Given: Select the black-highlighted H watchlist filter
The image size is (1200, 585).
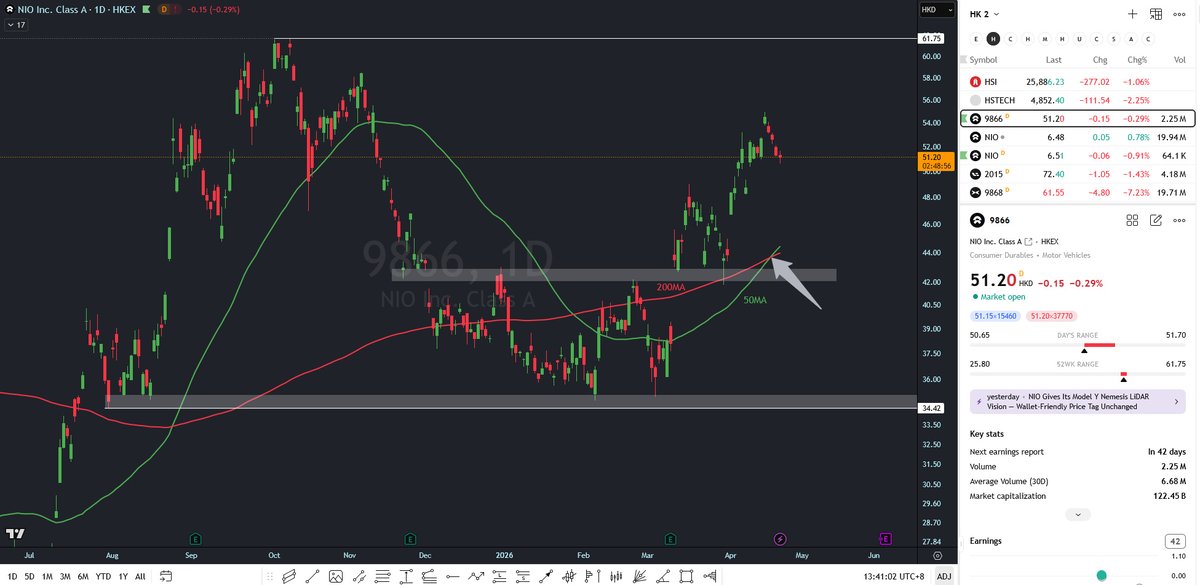Looking at the screenshot, I should pyautogui.click(x=993, y=39).
